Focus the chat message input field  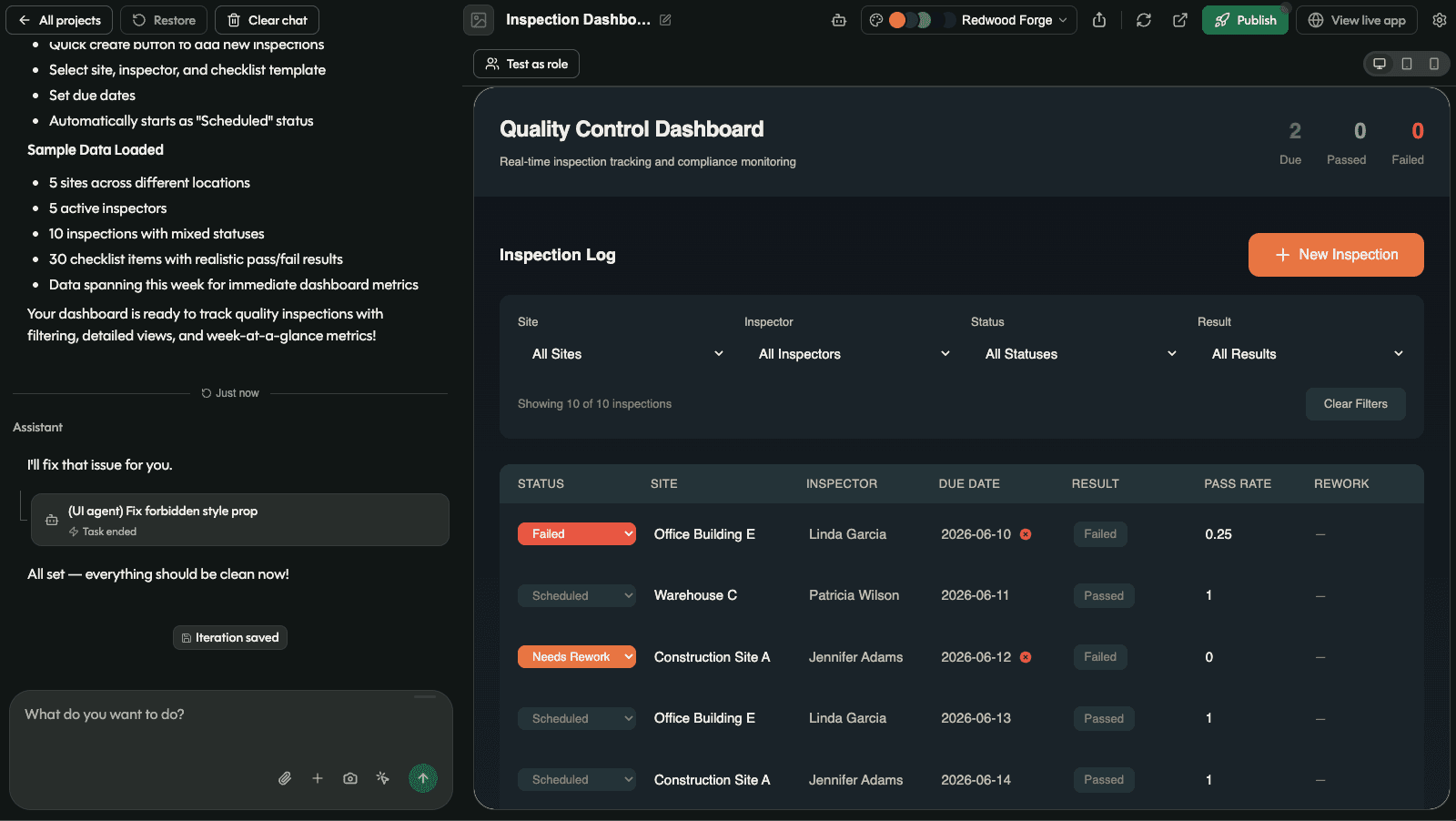231,728
